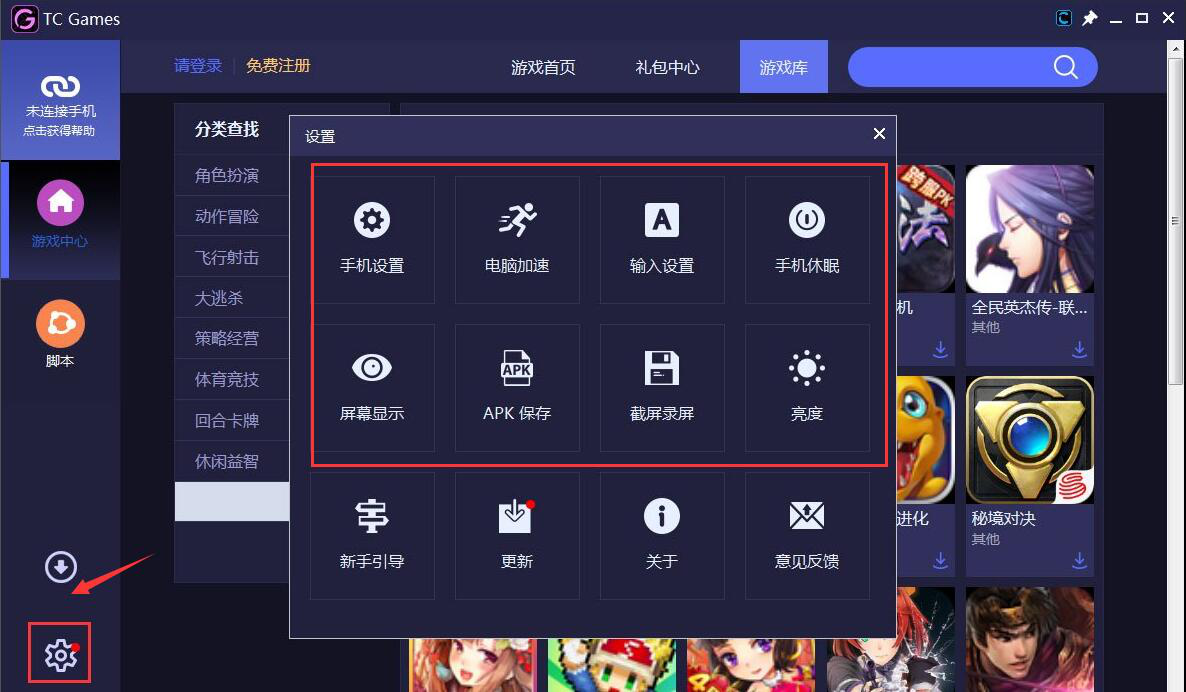This screenshot has width=1186, height=692.
Task: Open 亮度 brightness tile
Action: pos(807,388)
